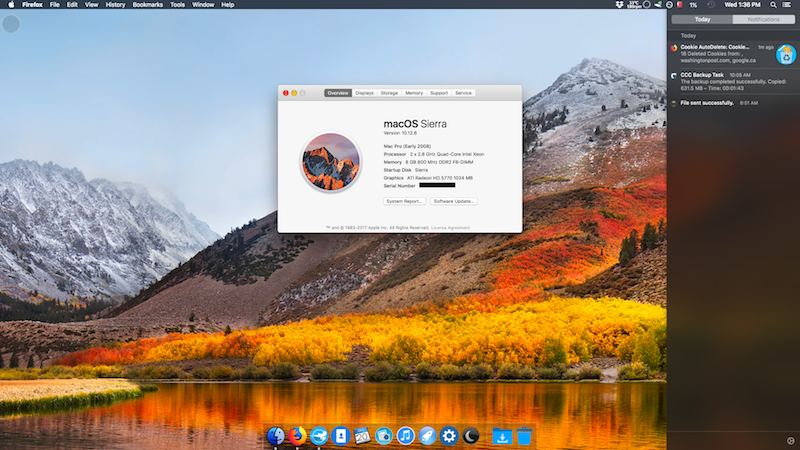This screenshot has height=450, width=800.
Task: Open the rocket Launchpad dock icon
Action: 428,436
